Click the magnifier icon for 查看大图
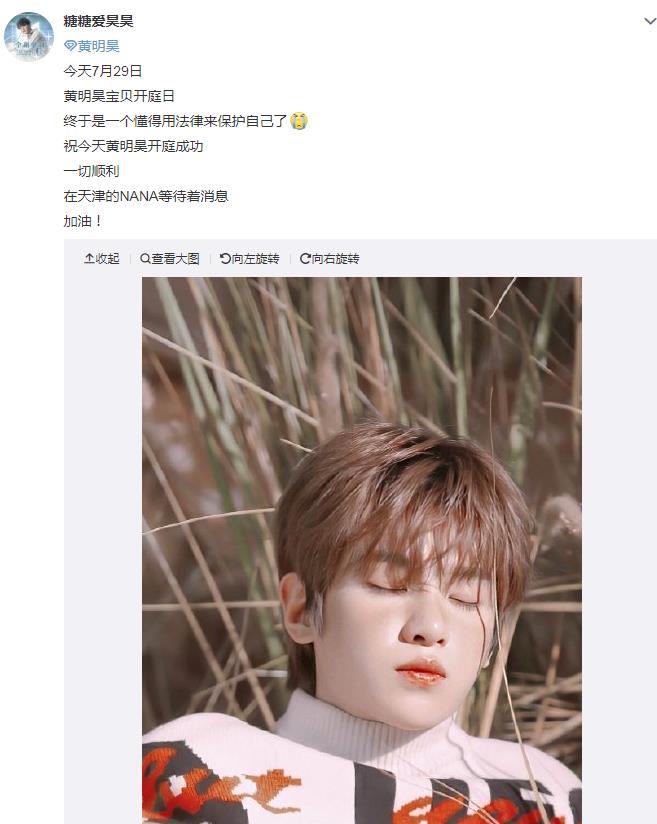Viewport: 657px width, 824px height. point(145,259)
